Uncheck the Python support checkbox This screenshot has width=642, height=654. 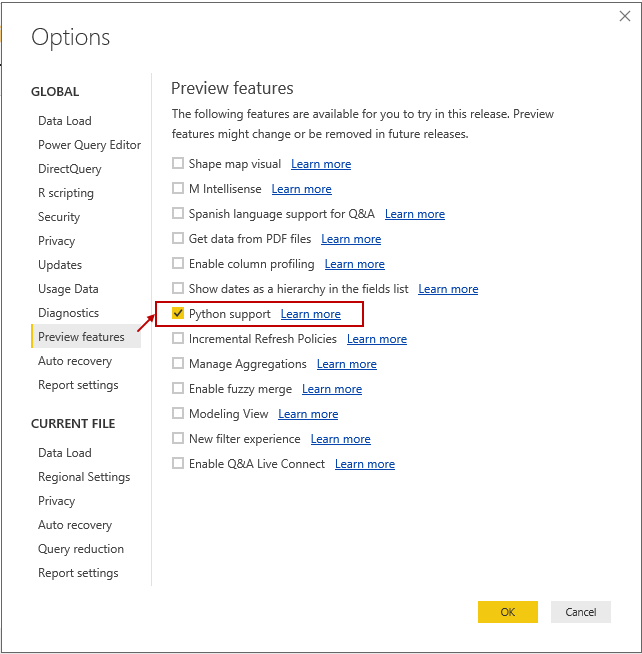(178, 314)
